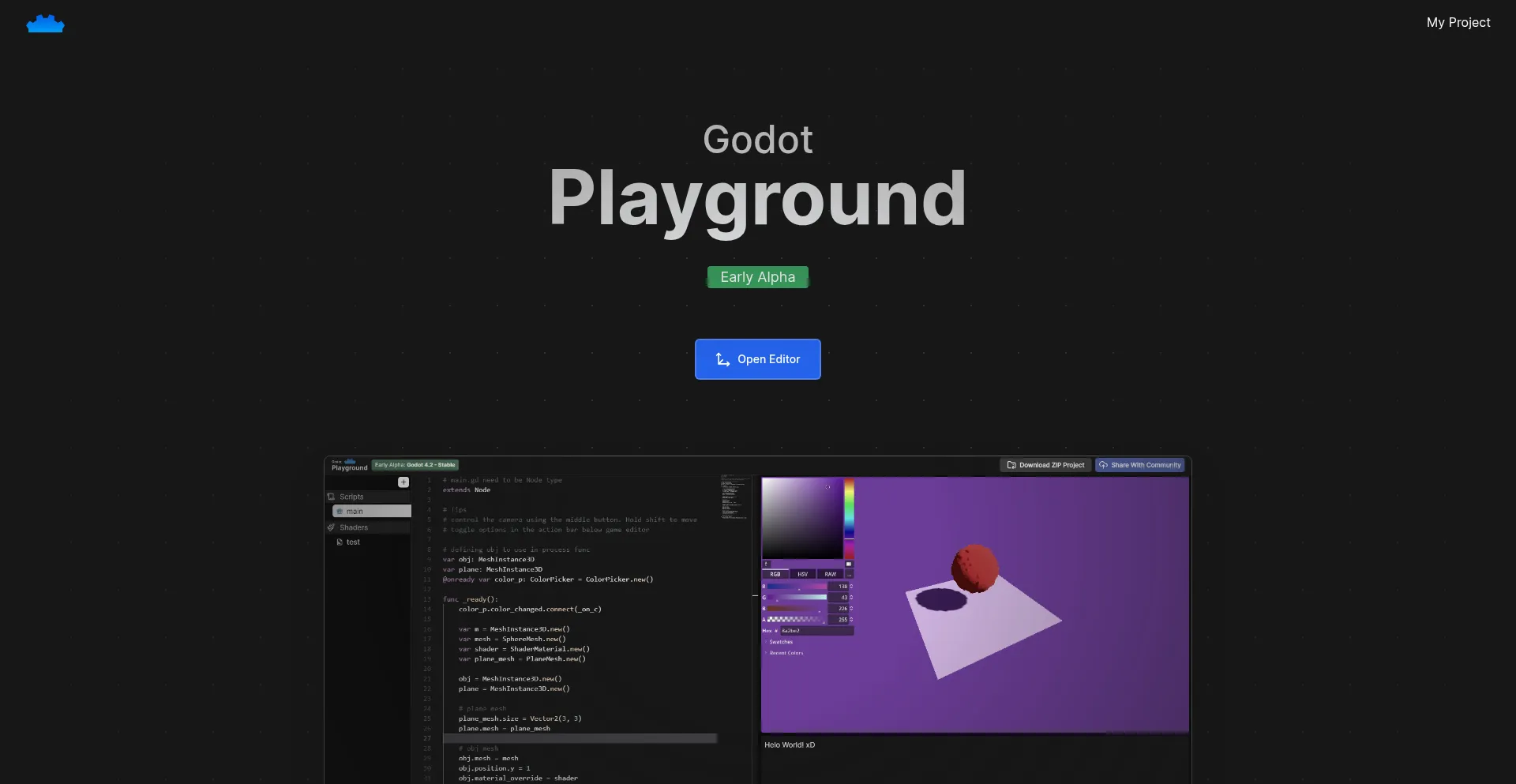Click the Share With Community button
1516x784 pixels.
[x=1140, y=465]
